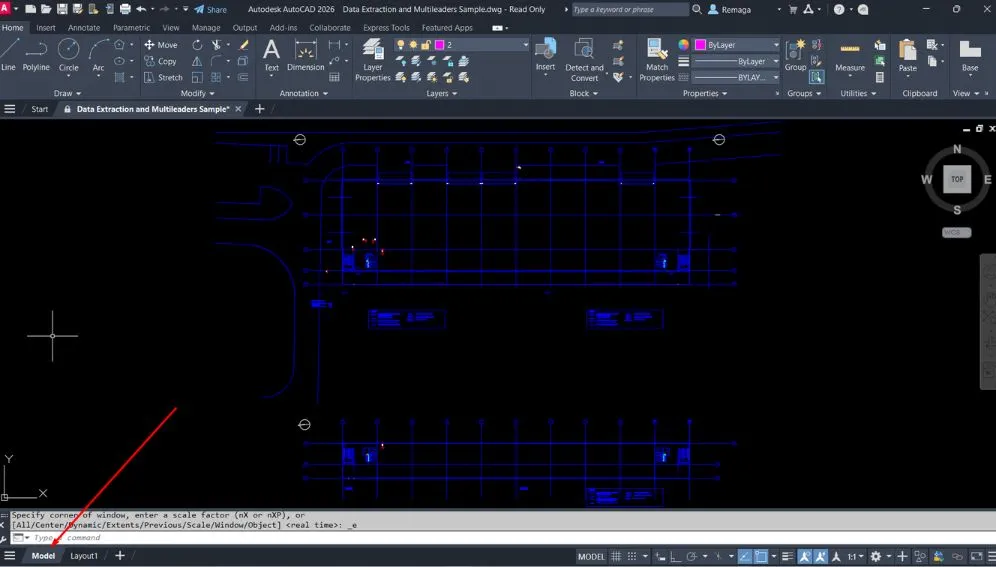The height and width of the screenshot is (567, 996).
Task: Click the magenta object color swatch
Action: pos(700,45)
